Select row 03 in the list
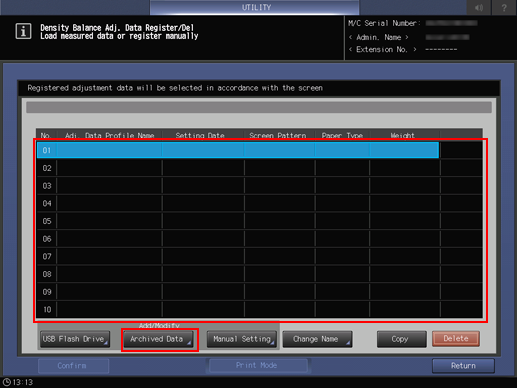This screenshot has height=388, width=517. pos(238,186)
